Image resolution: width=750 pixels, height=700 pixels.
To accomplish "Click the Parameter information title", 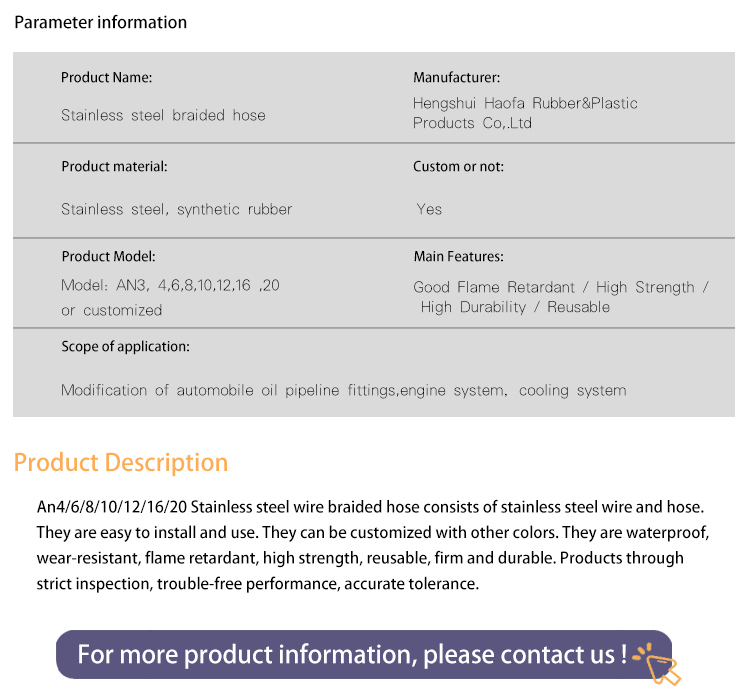I will (100, 22).
